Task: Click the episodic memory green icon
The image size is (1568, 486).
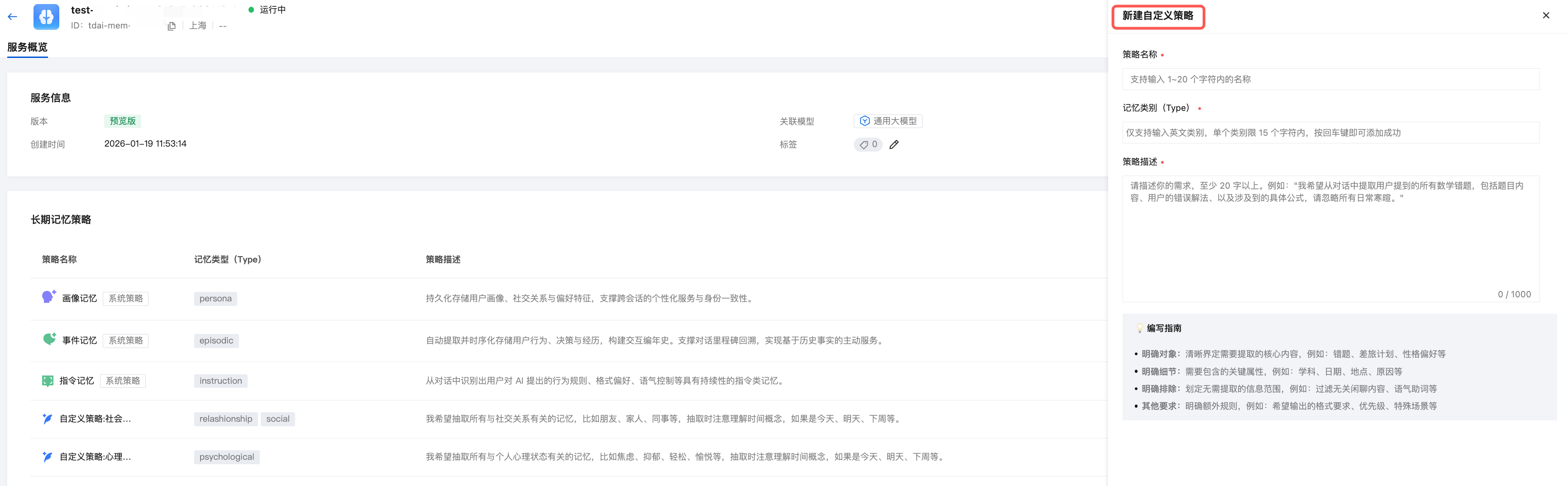Action: tap(49, 339)
